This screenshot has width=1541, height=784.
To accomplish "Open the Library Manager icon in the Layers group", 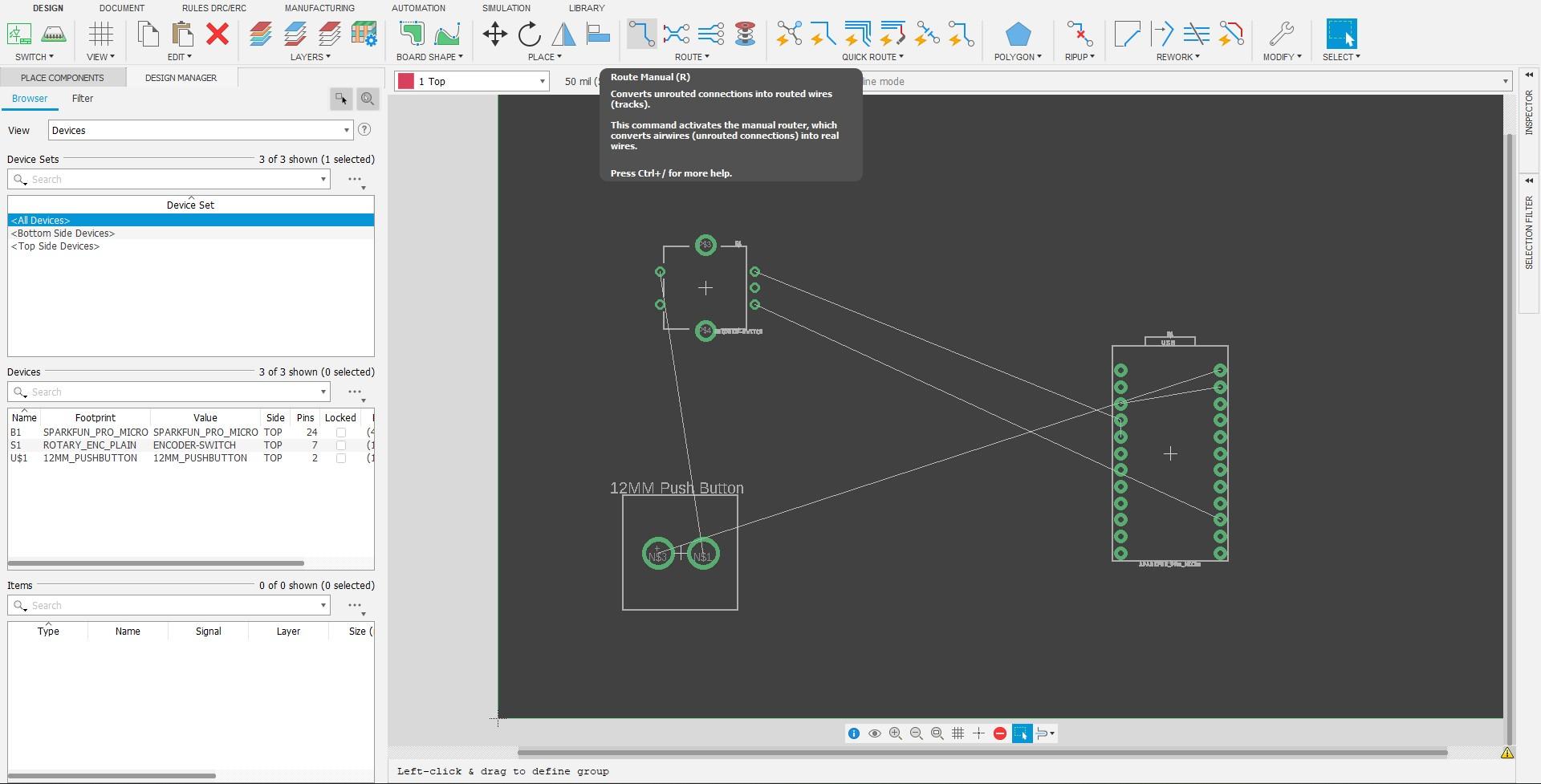I will 365,35.
